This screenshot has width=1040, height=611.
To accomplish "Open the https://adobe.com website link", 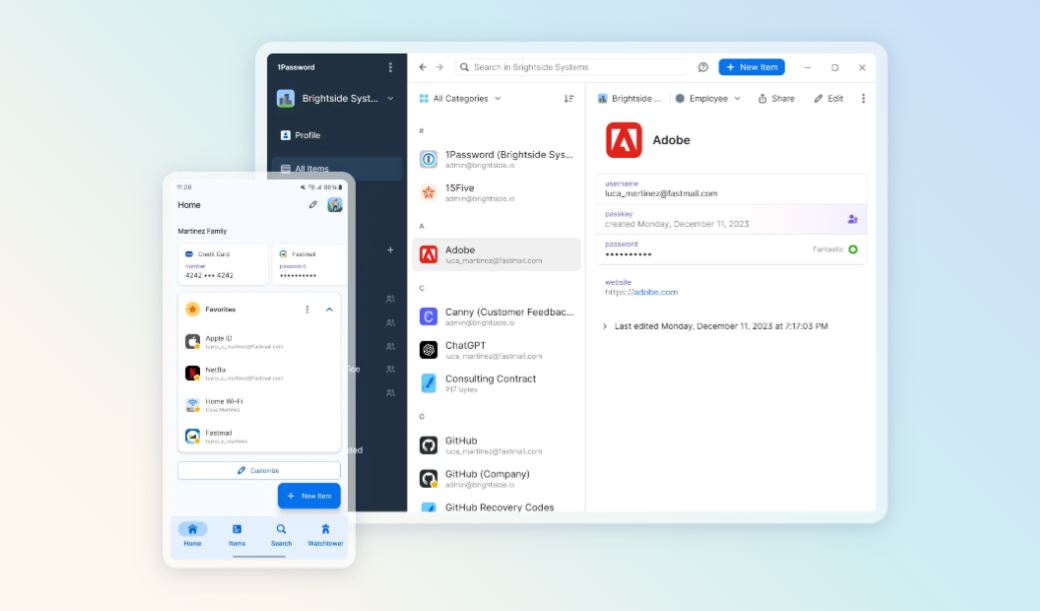I will [x=650, y=291].
